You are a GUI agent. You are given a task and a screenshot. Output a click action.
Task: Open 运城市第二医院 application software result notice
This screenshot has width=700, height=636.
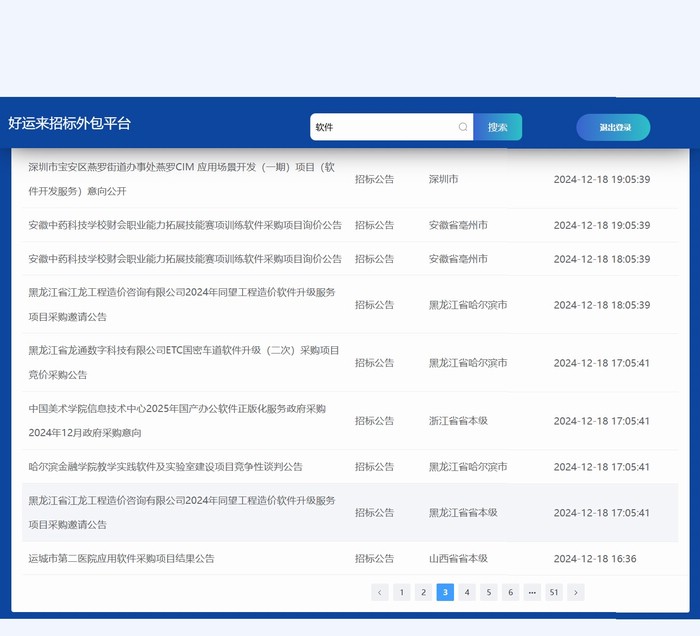pyautogui.click(x=121, y=559)
